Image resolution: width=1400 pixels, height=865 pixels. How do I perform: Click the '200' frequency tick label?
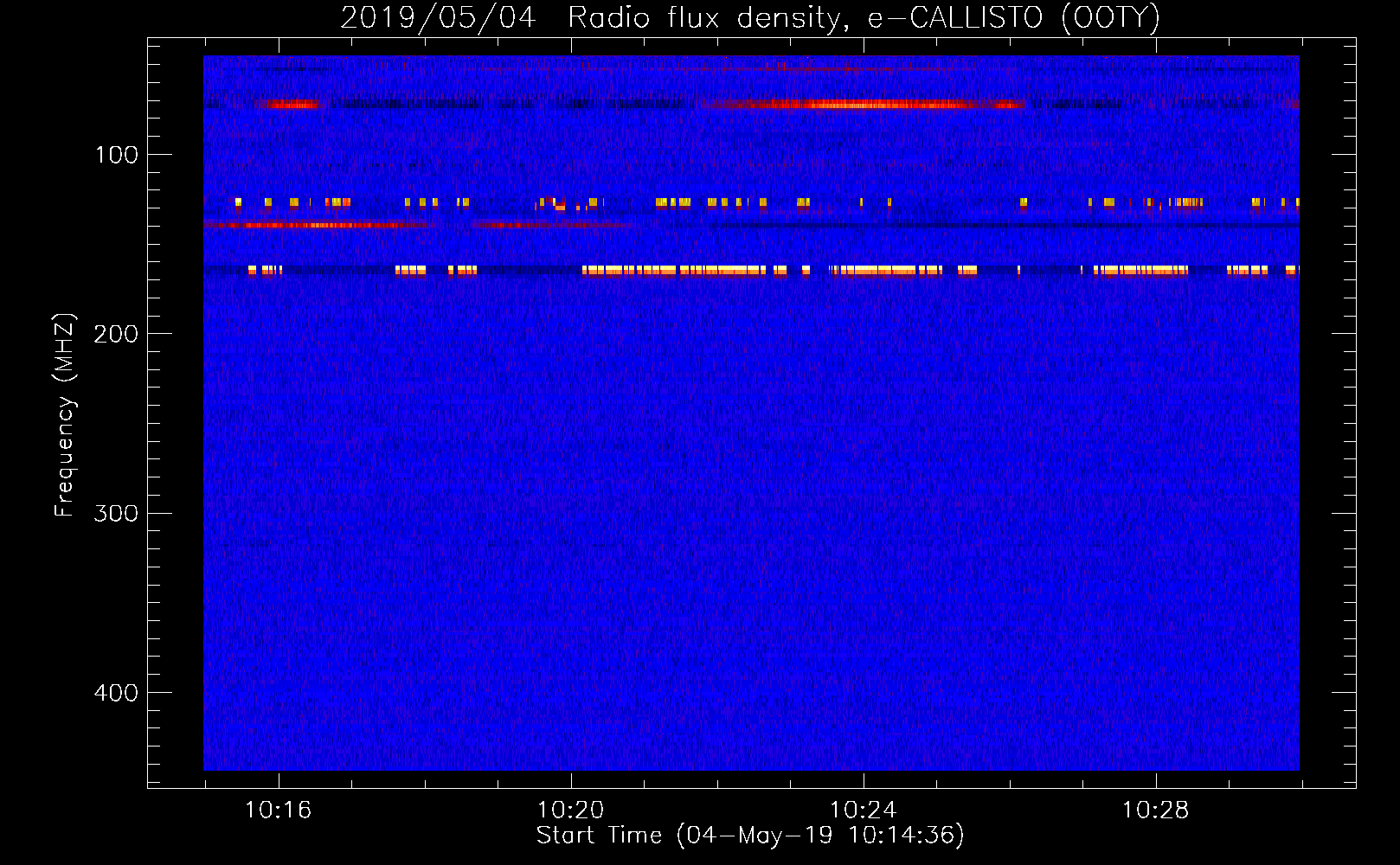point(116,334)
